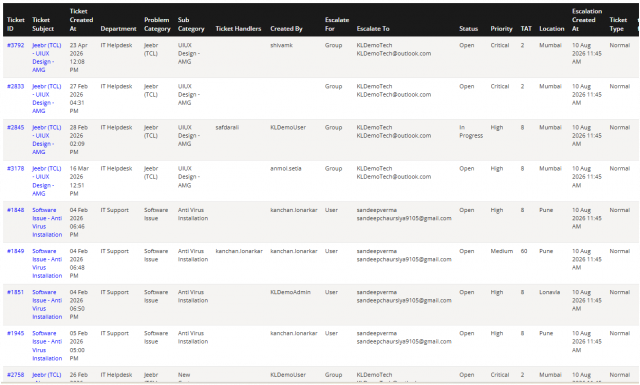Open ticket #2845 link

click(16, 127)
